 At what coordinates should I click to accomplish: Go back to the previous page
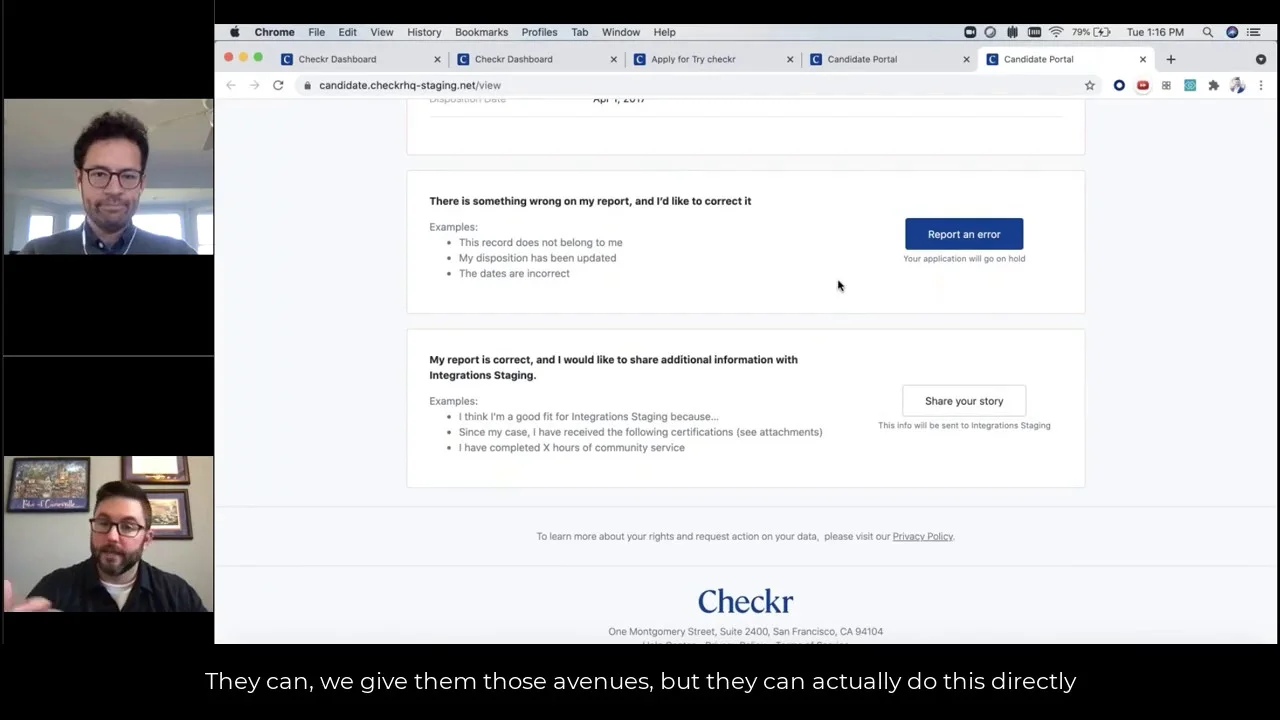coord(231,85)
